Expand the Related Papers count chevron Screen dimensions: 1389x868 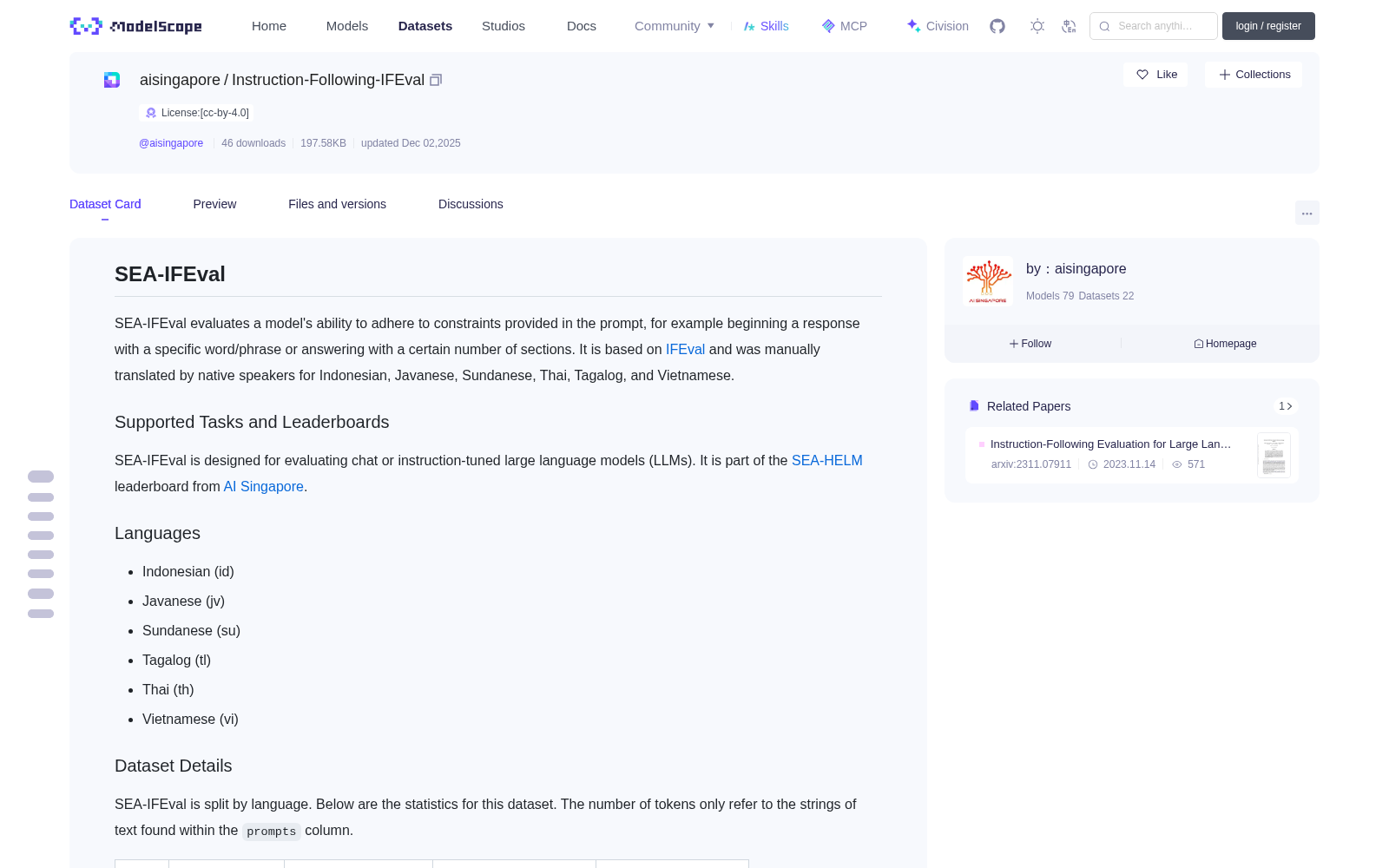tap(1286, 406)
